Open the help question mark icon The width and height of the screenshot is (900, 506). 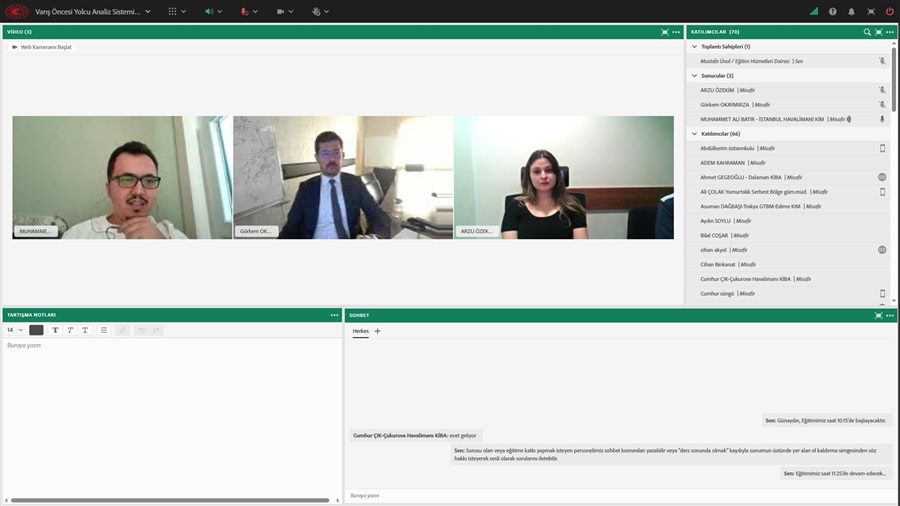click(x=832, y=11)
